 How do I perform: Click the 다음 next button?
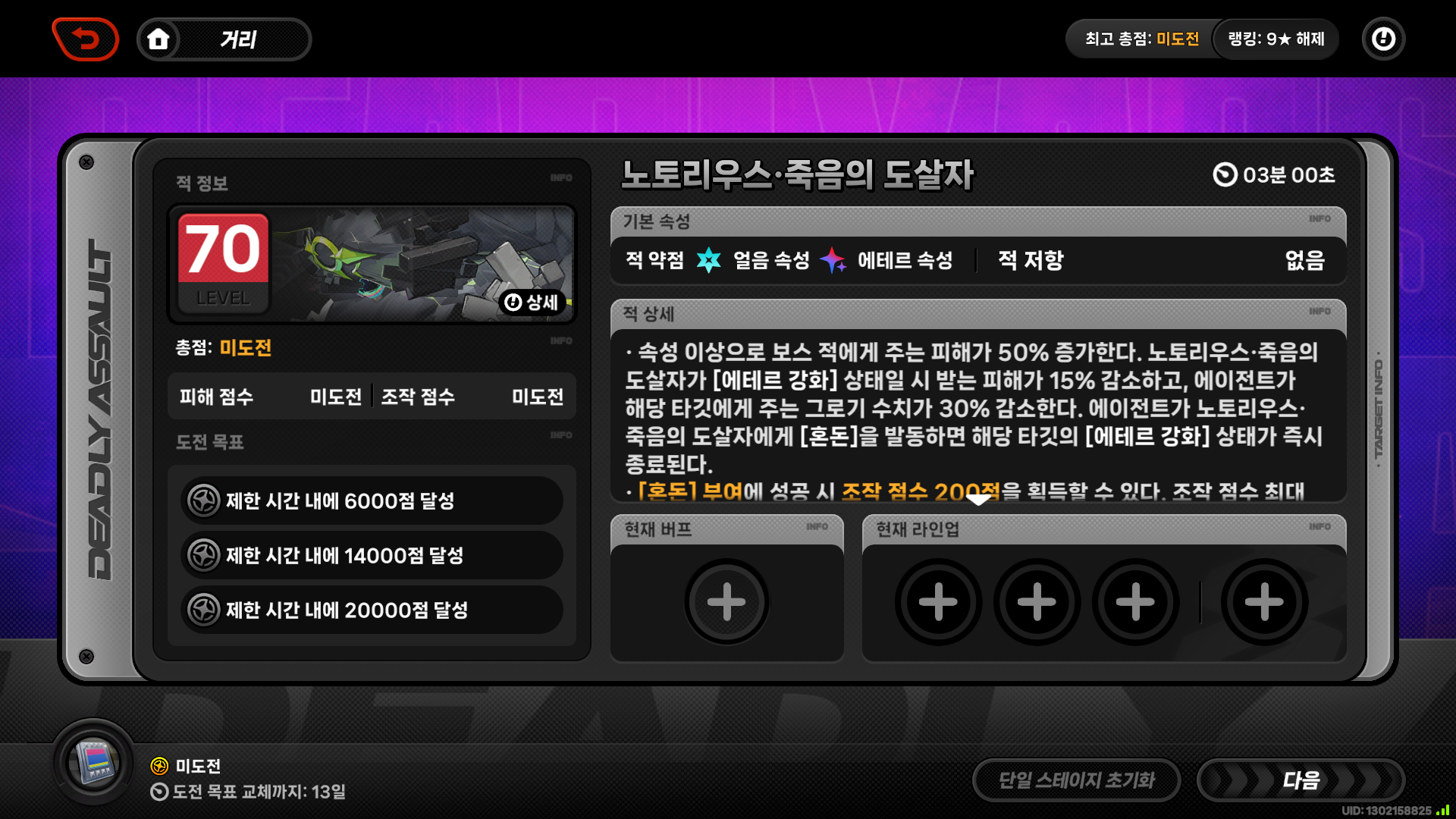pyautogui.click(x=1301, y=780)
